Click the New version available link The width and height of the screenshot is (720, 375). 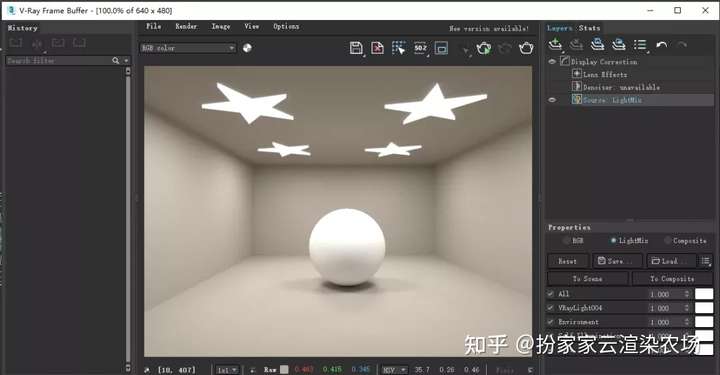[489, 28]
